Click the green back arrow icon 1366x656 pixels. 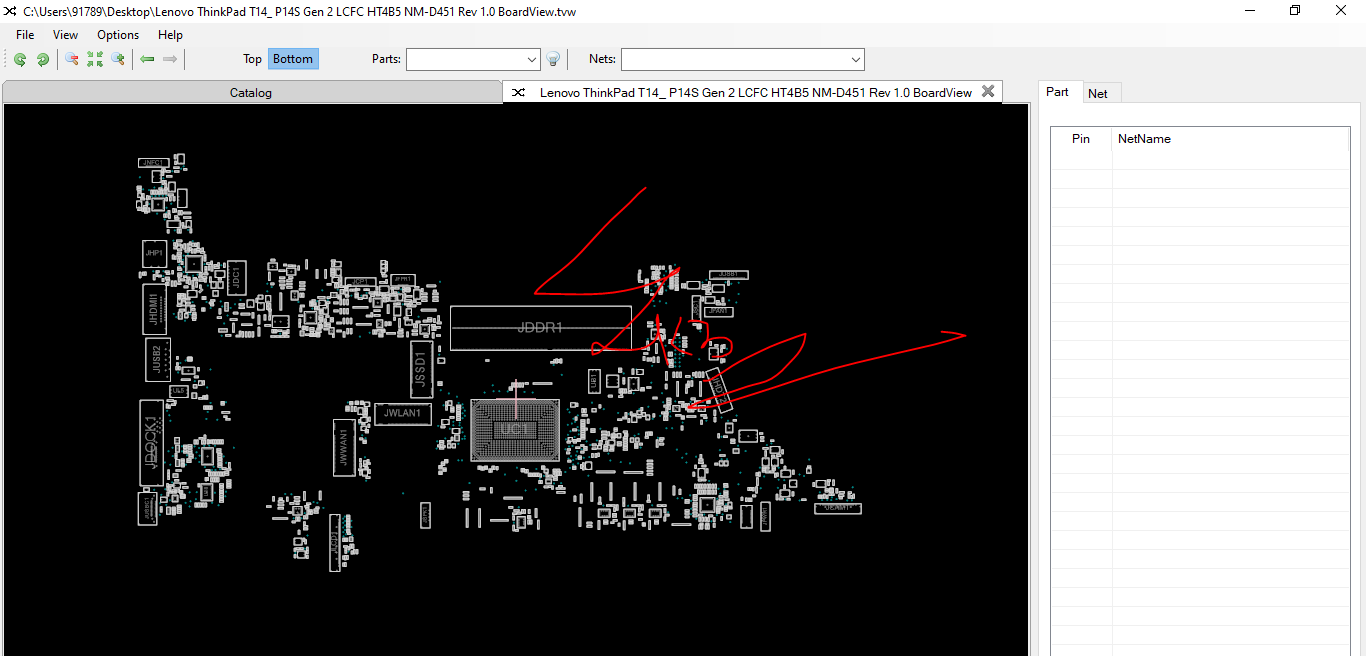tap(147, 59)
